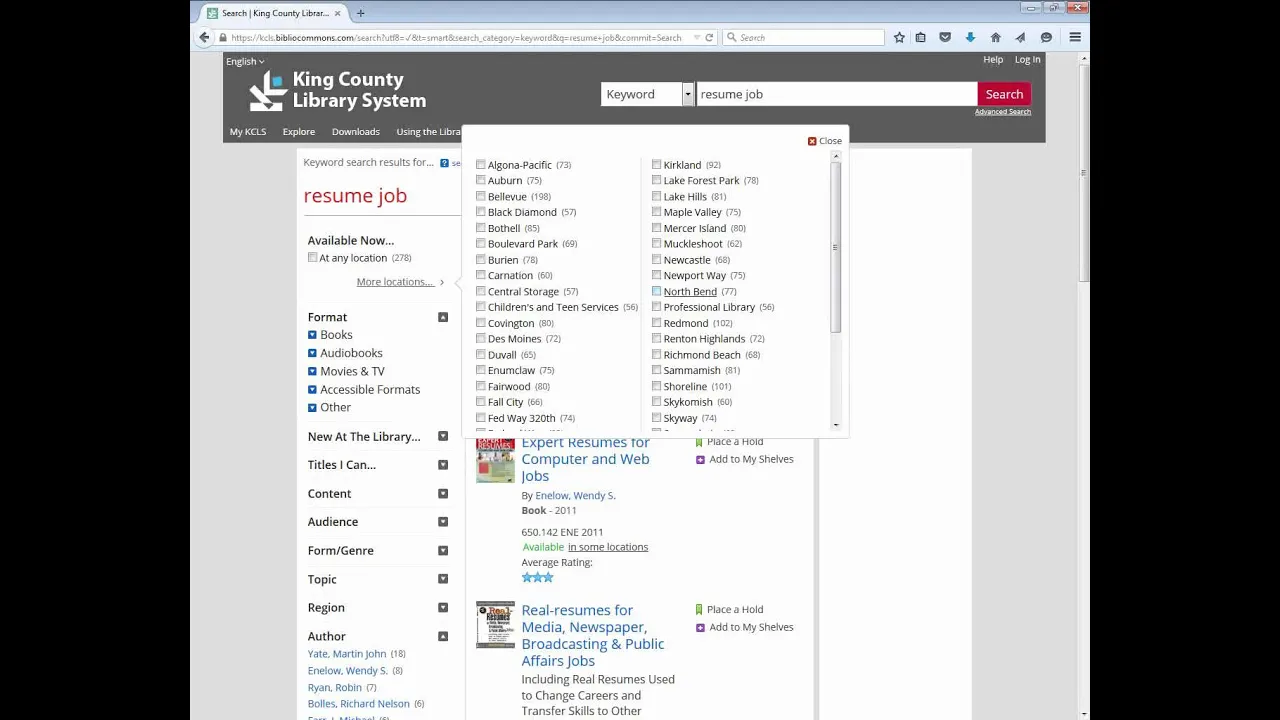Check At any location availability

(313, 258)
